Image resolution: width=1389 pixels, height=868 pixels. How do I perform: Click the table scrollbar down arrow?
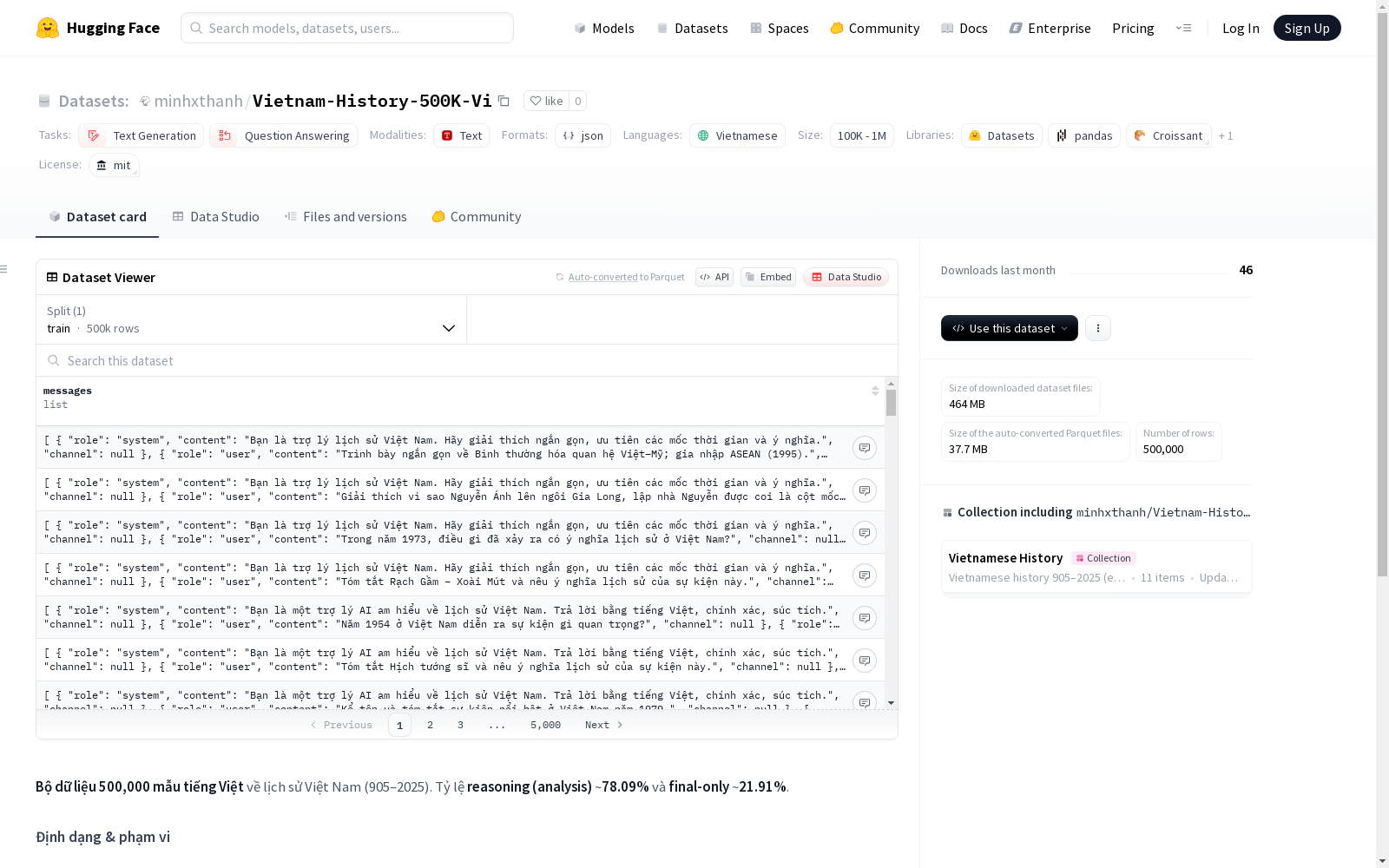point(891,703)
